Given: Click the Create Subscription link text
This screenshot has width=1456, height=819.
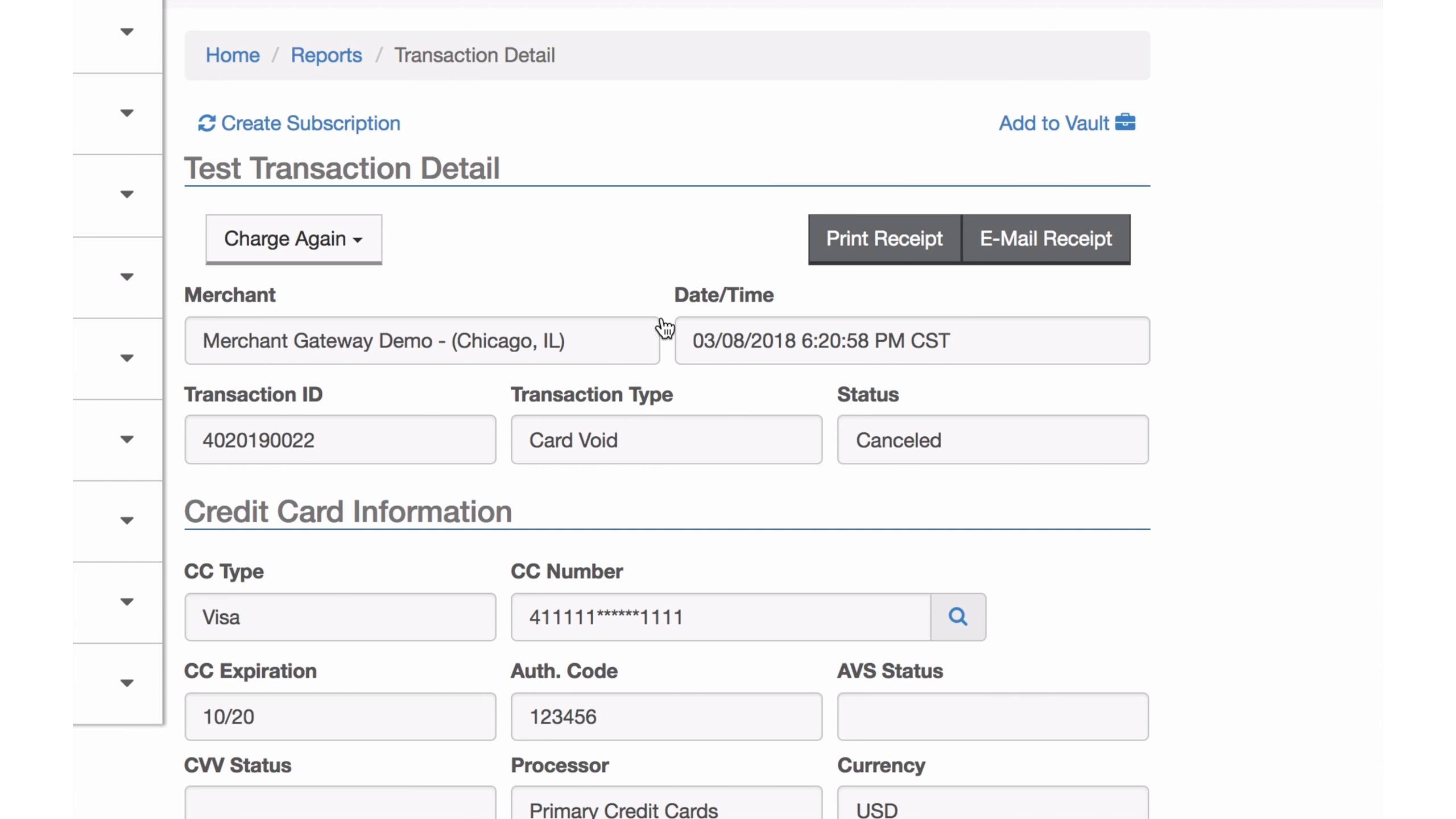Looking at the screenshot, I should point(311,123).
